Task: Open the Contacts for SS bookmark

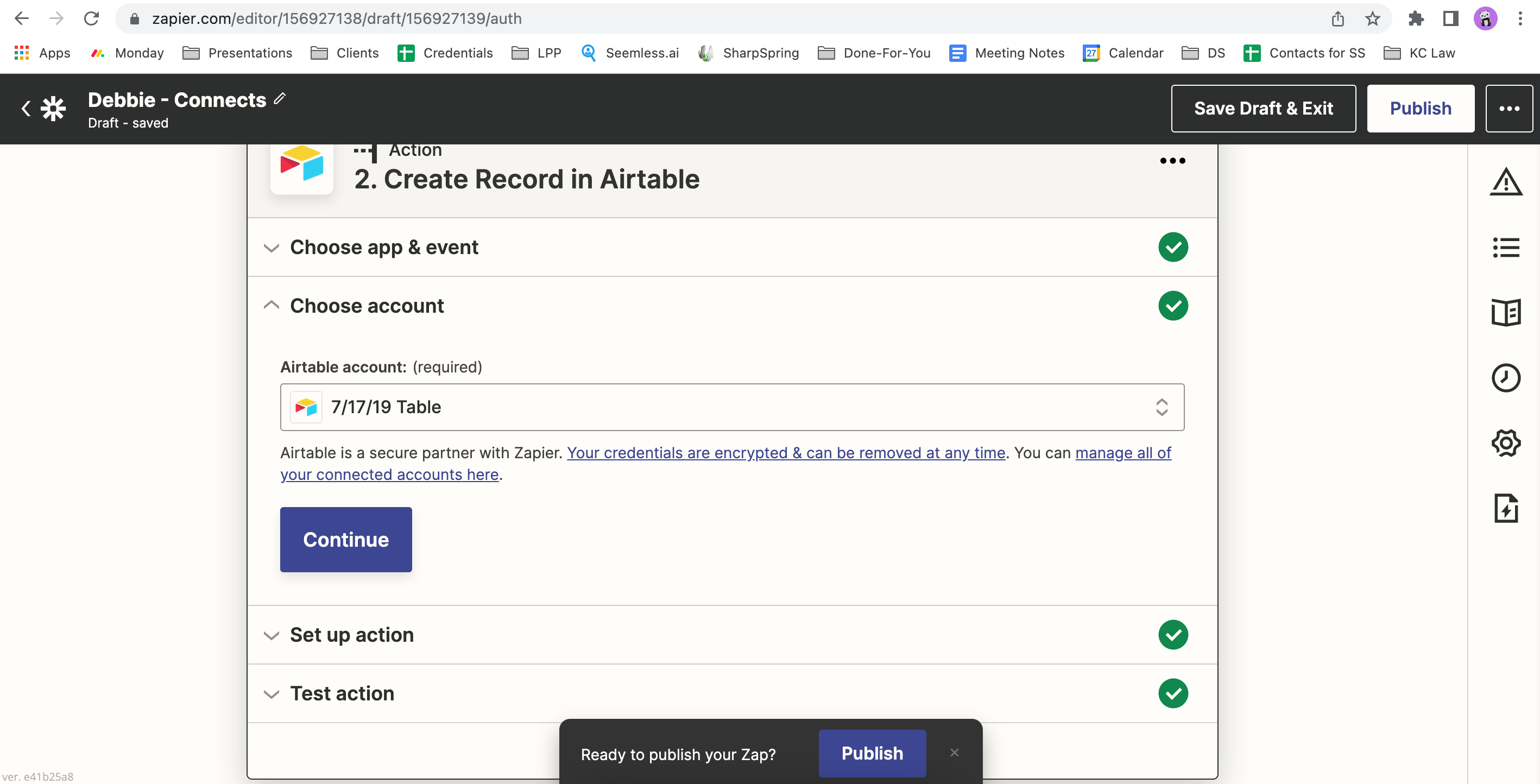Action: 1304,53
